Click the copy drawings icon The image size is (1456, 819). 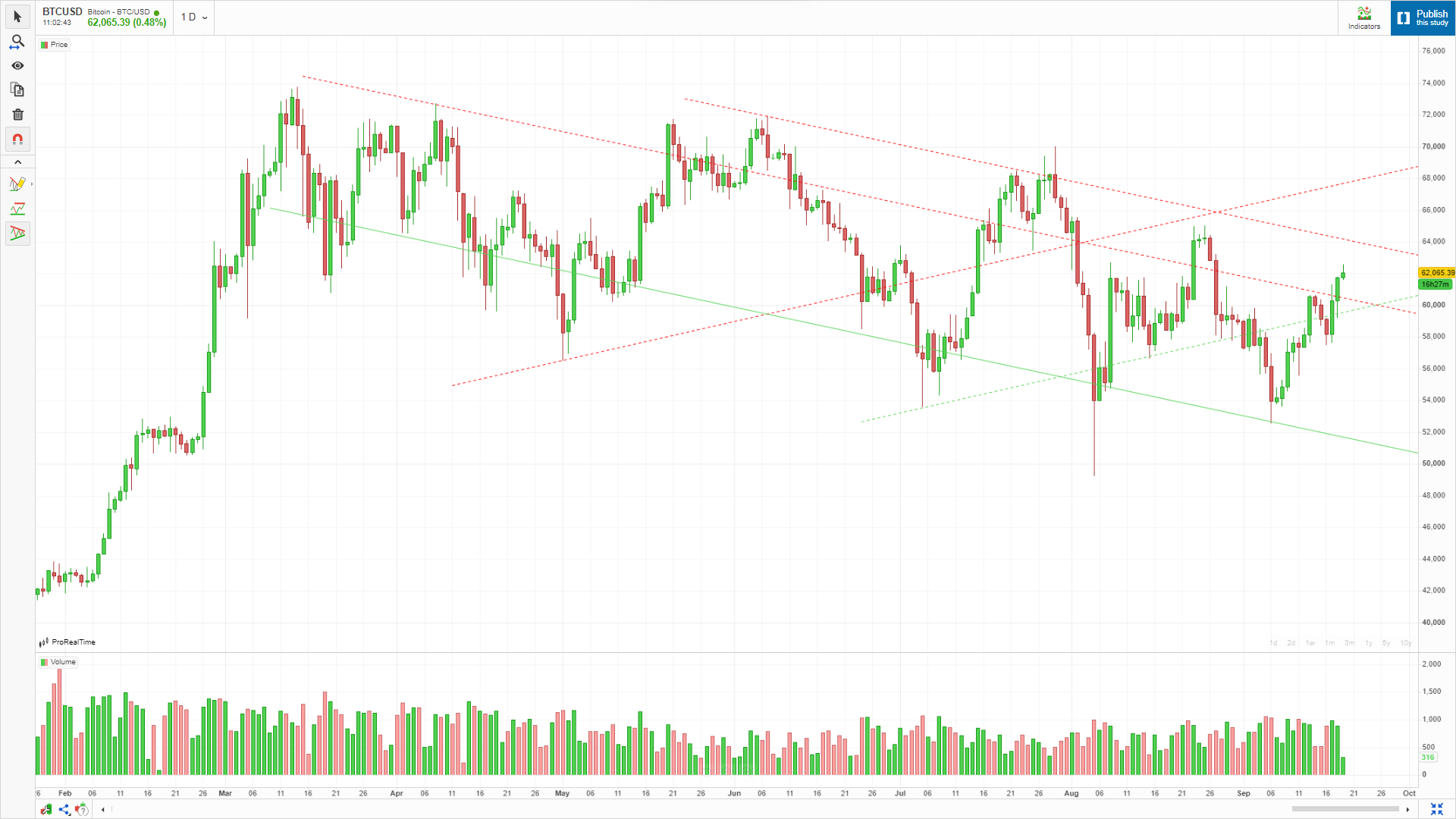coord(17,90)
